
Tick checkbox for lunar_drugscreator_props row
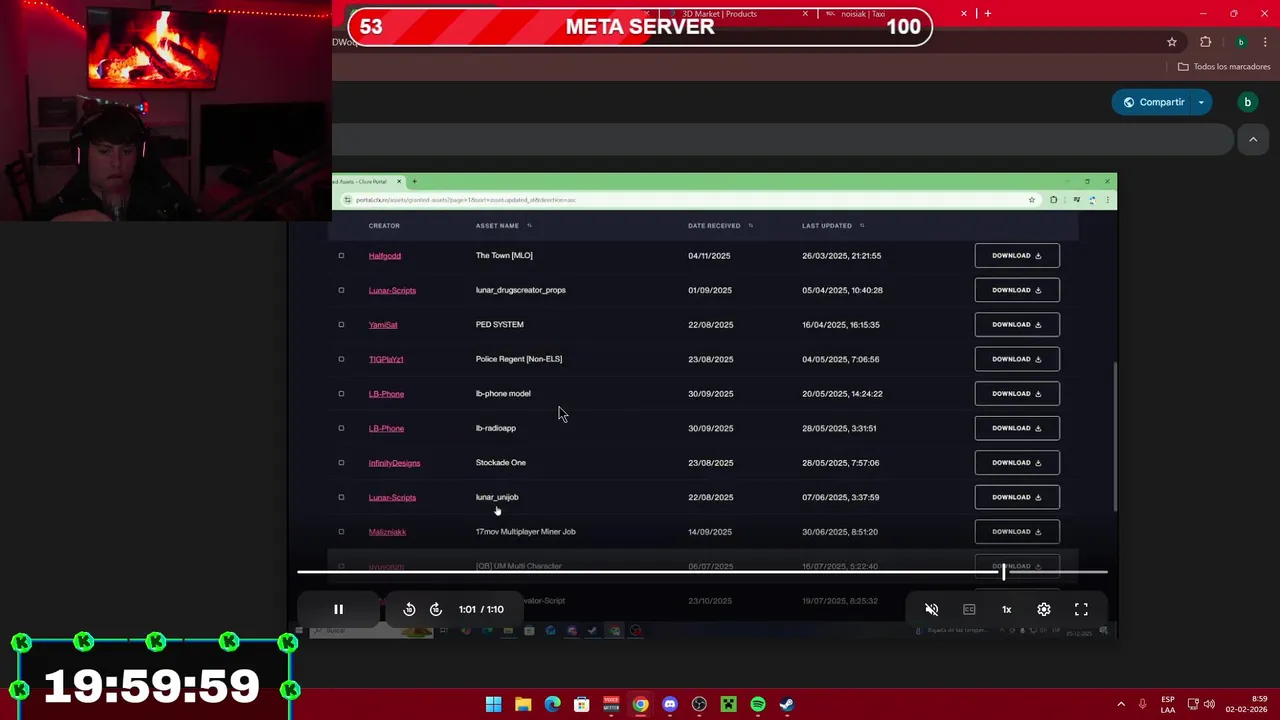pyautogui.click(x=341, y=290)
